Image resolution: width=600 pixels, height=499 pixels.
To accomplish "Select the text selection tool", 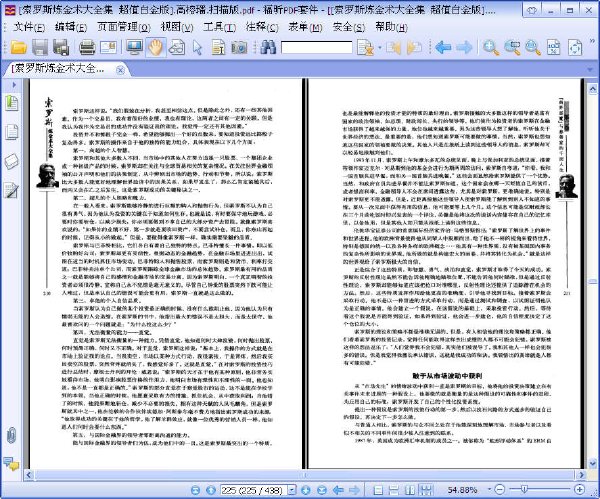I will pyautogui.click(x=218, y=48).
